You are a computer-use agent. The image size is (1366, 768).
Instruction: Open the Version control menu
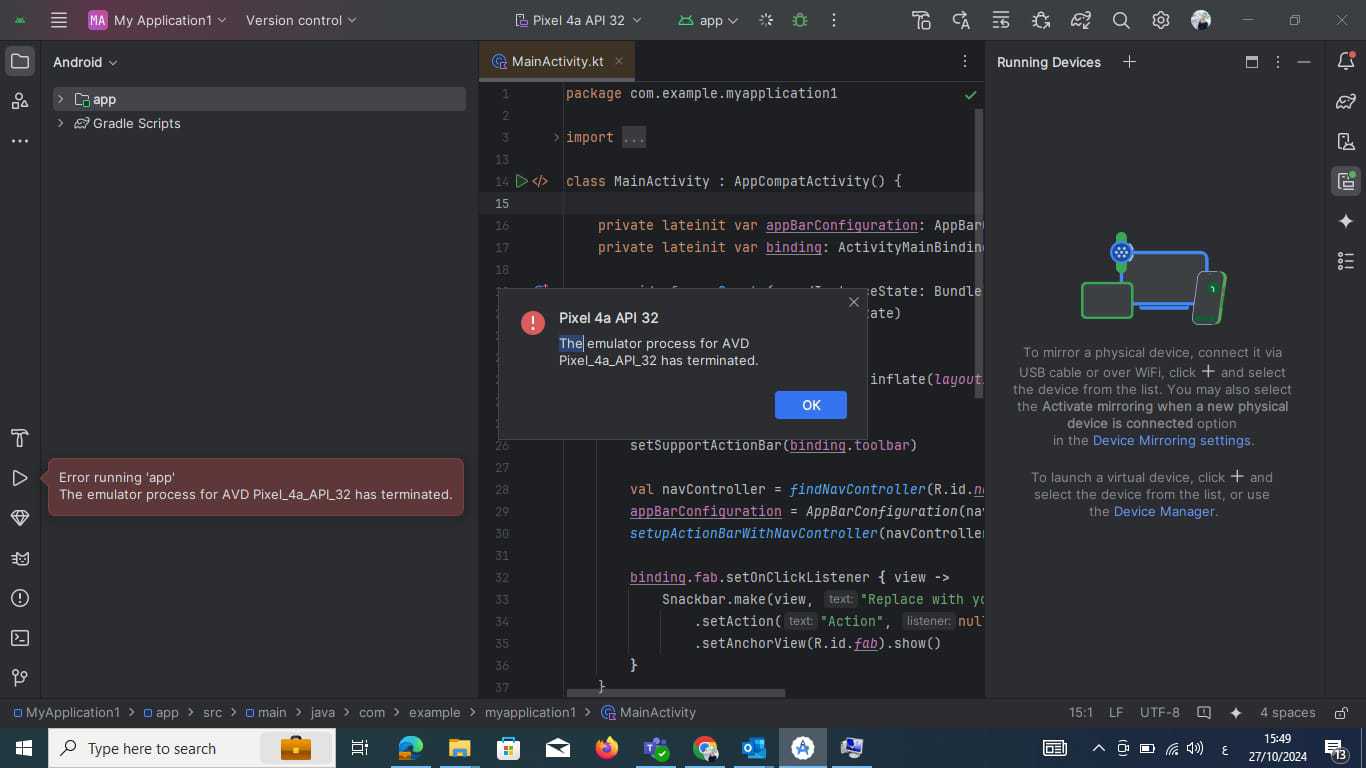pyautogui.click(x=301, y=20)
